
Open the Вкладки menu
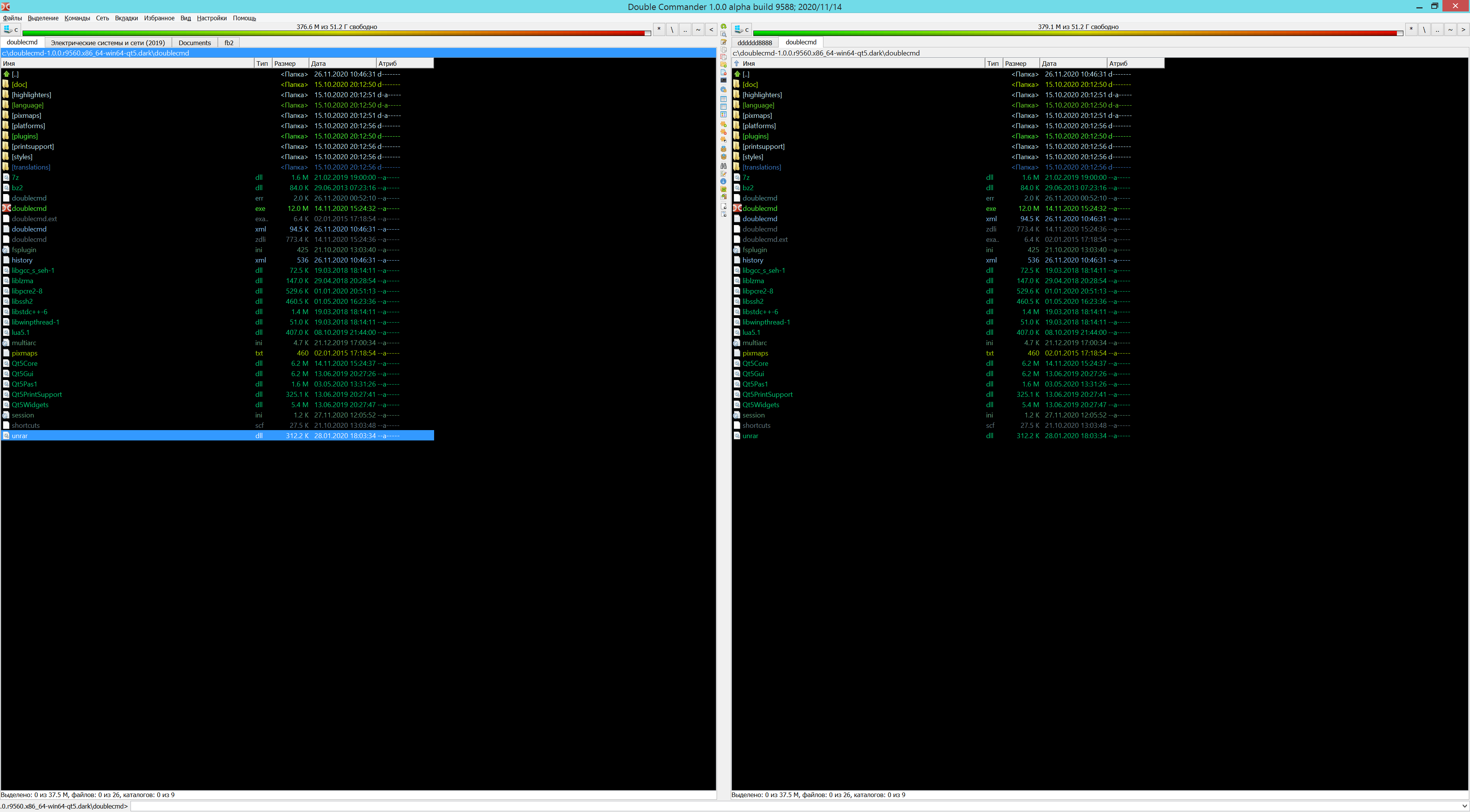[x=126, y=18]
